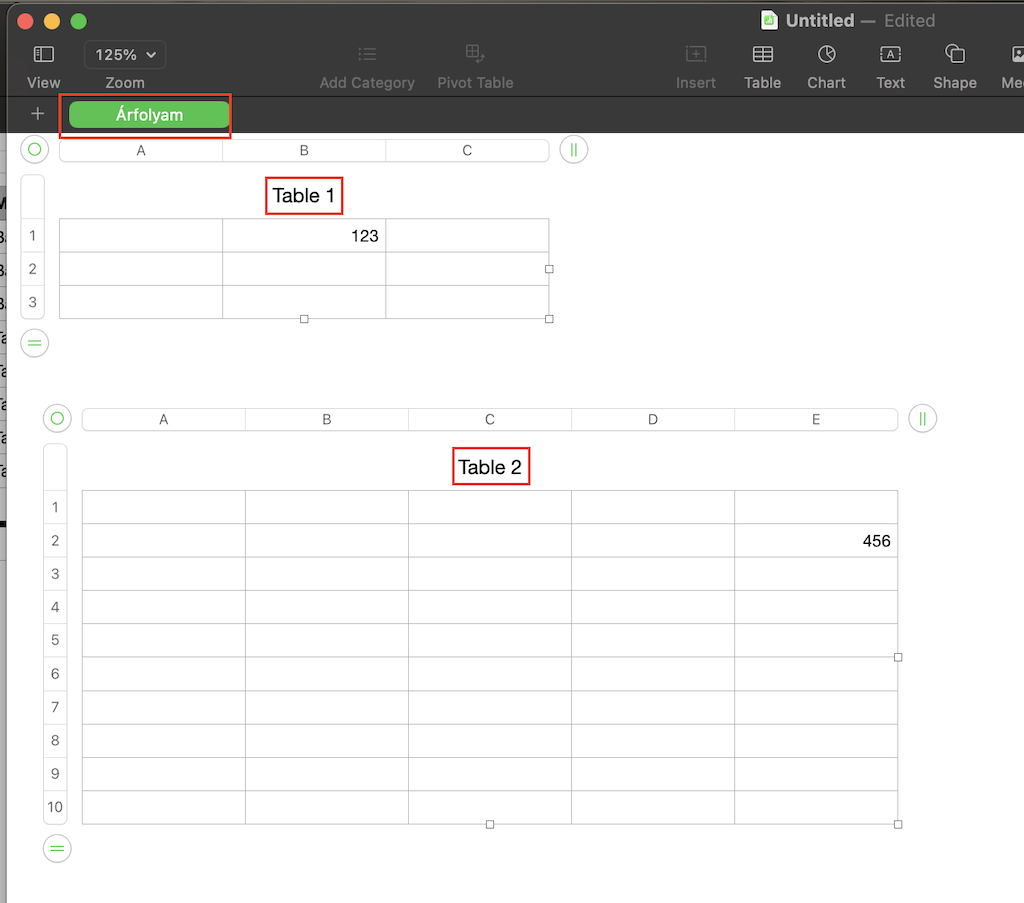Select the cell containing 123
The width and height of the screenshot is (1024, 903).
point(304,236)
